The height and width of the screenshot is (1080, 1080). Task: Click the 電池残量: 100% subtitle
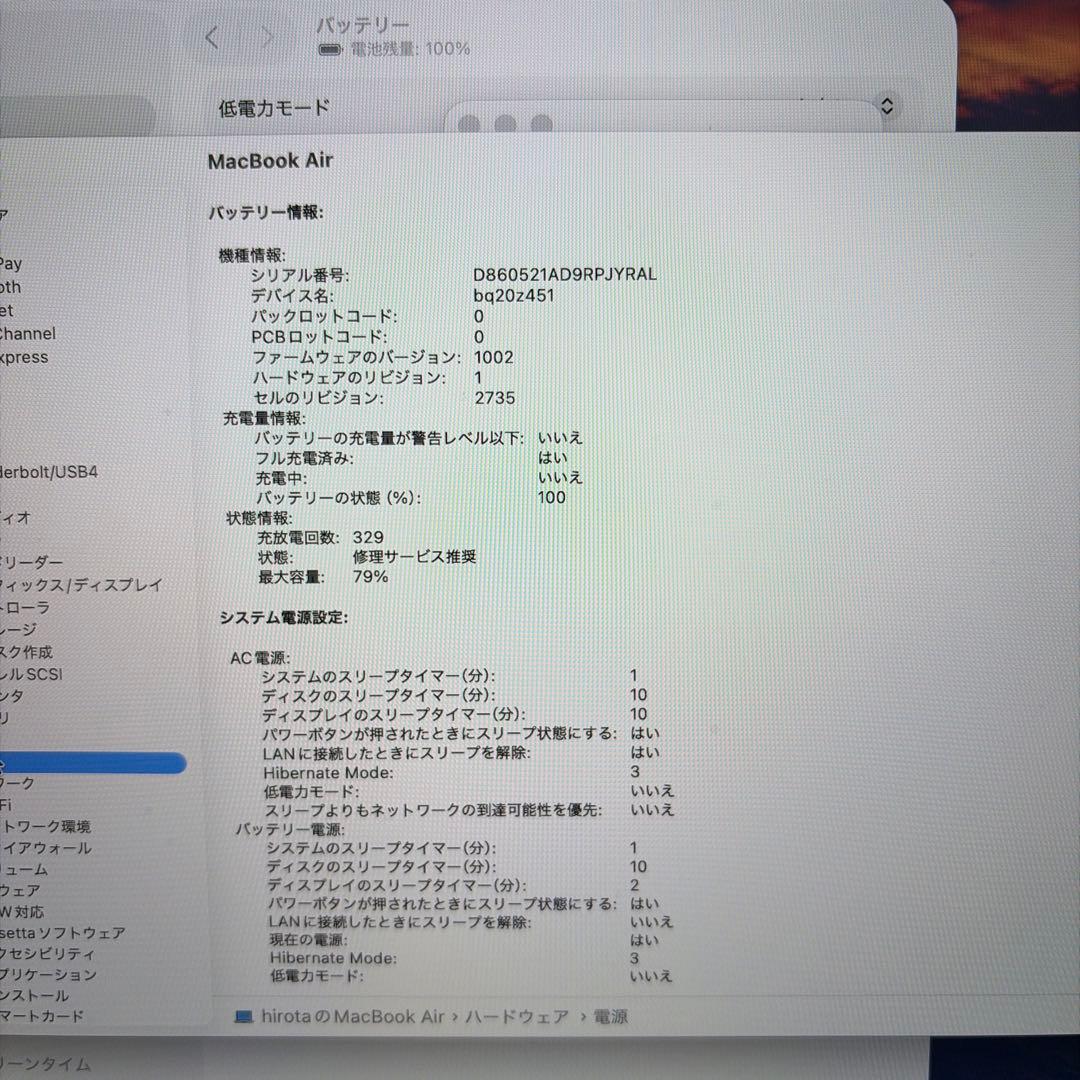tap(411, 49)
